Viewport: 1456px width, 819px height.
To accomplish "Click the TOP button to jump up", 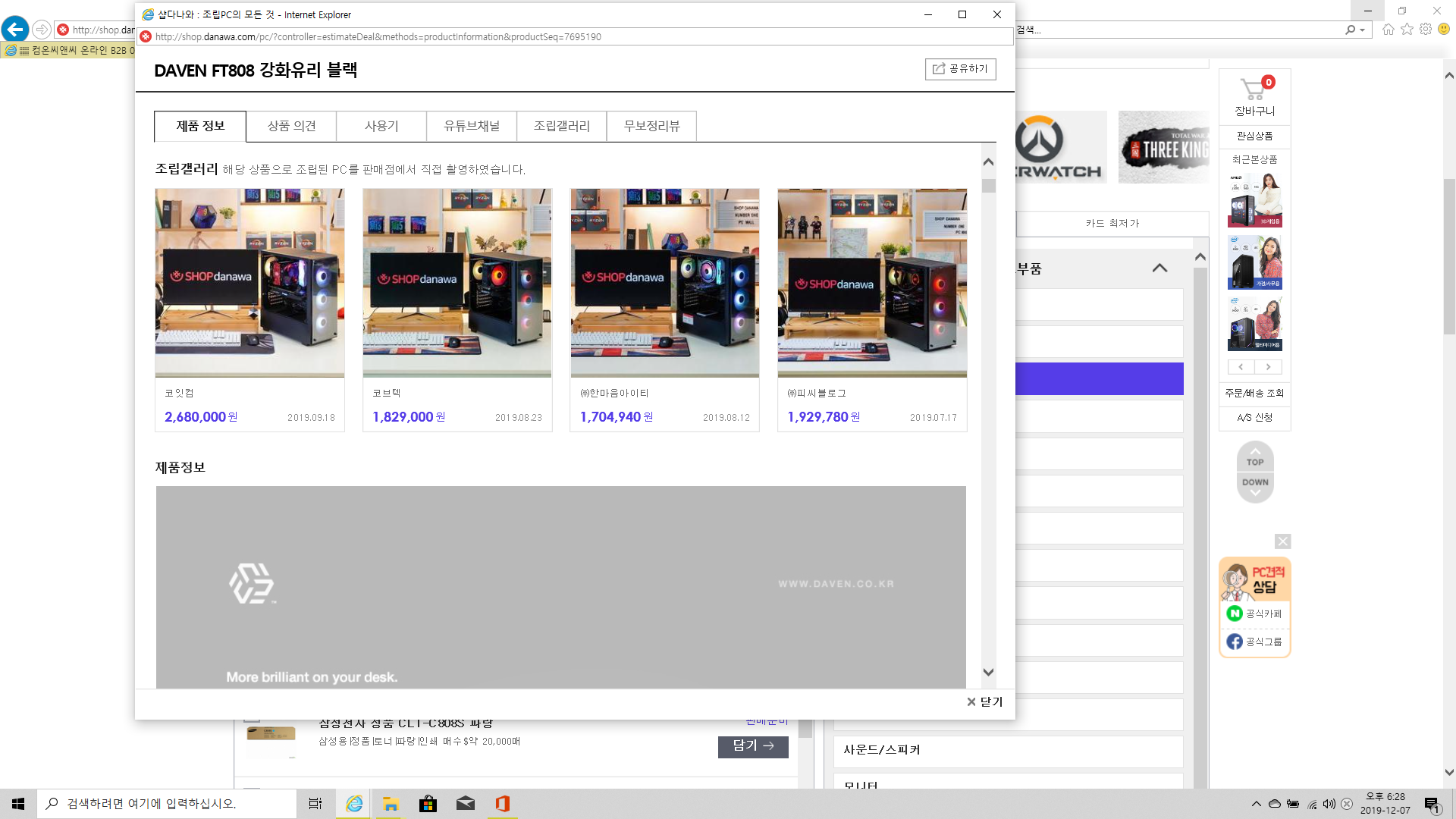I will (1255, 457).
